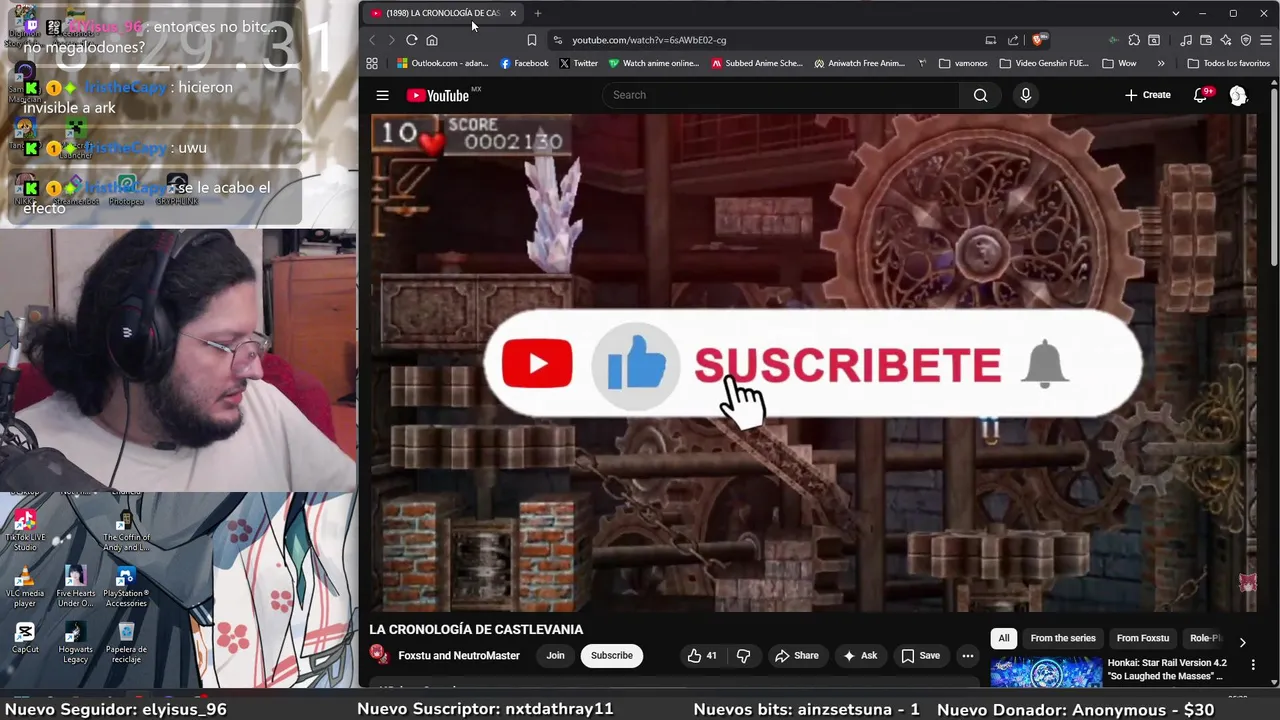Open Create menu on YouTube
This screenshot has height=720, width=1280.
click(x=1147, y=95)
